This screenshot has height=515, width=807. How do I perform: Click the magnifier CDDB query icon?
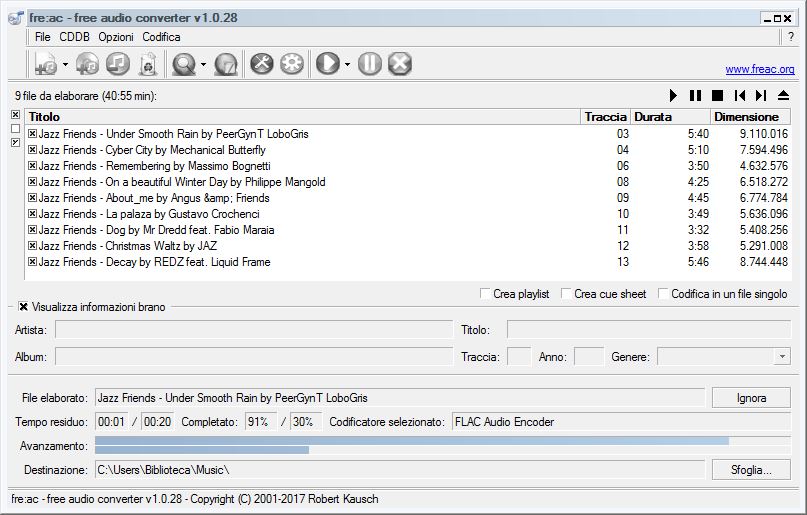(184, 64)
